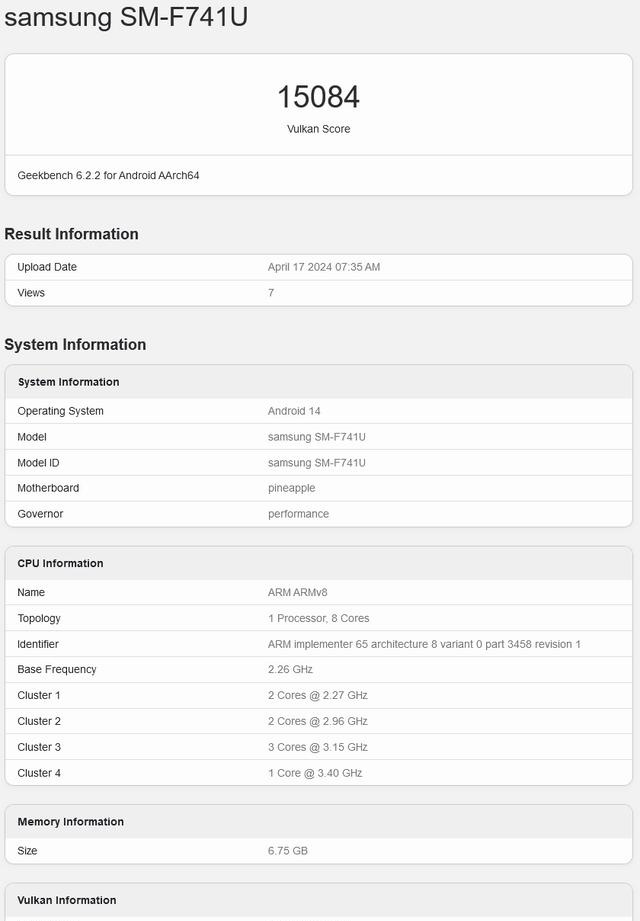Screen dimensions: 640x921
Task: Click the Motherboard value pineapple
Action: pos(291,488)
